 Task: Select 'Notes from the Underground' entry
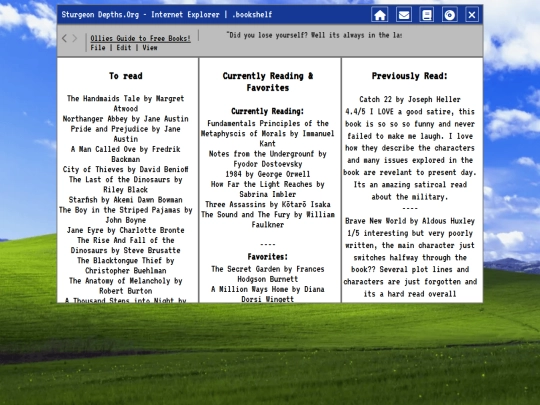(268, 159)
